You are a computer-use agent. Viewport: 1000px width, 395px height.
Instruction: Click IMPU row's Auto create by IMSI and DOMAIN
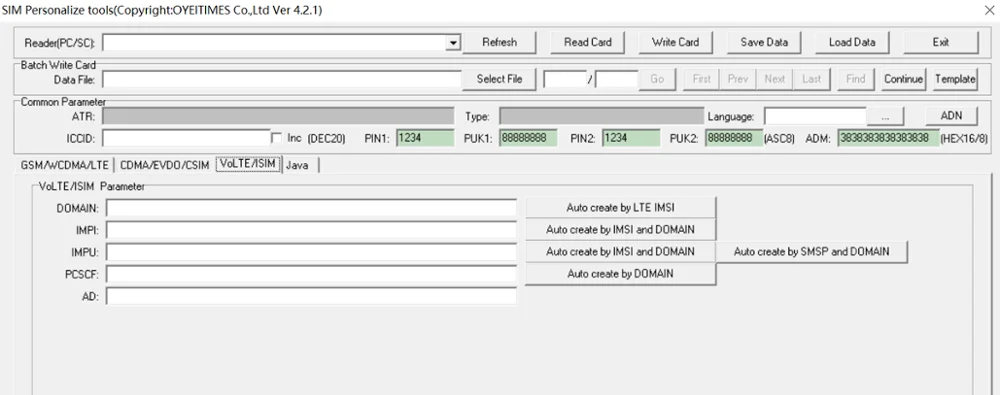pos(621,251)
